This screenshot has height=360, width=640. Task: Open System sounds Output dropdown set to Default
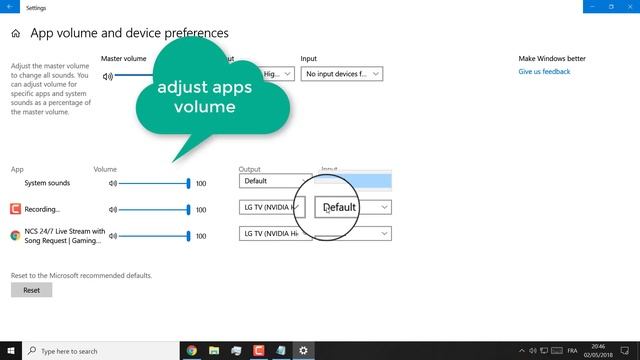point(276,181)
